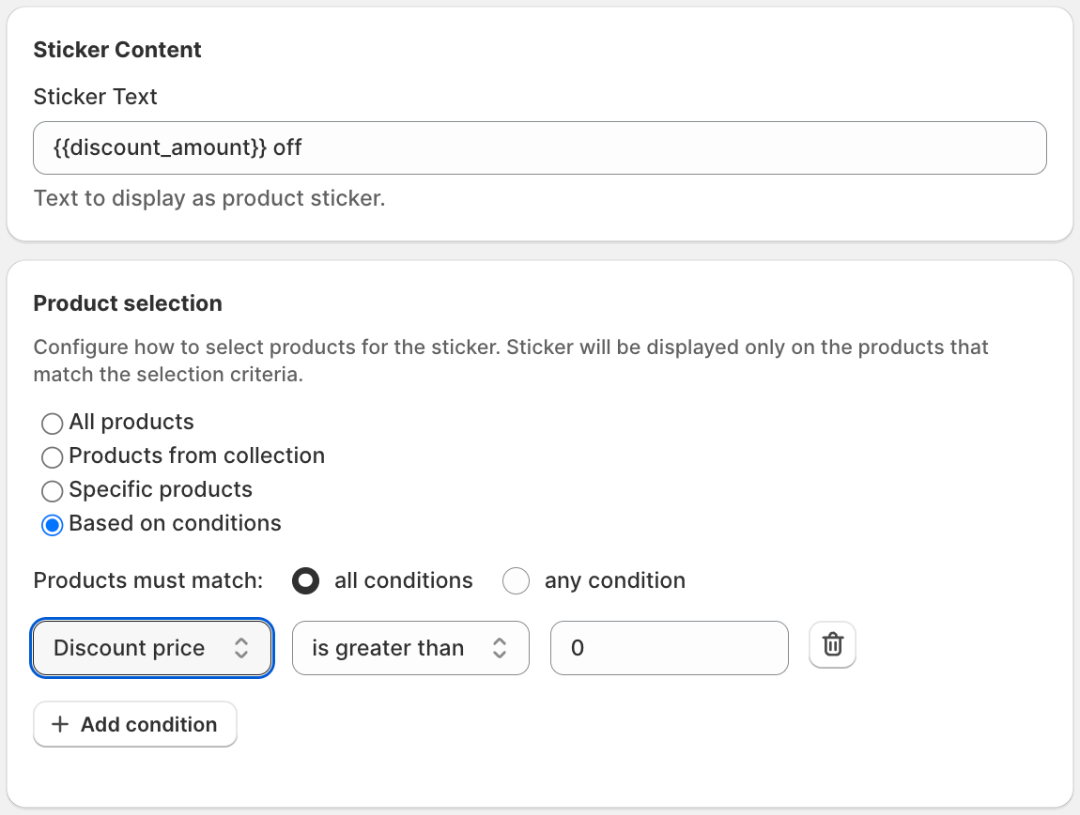
Task: Click the plus icon in Add condition
Action: 60,725
